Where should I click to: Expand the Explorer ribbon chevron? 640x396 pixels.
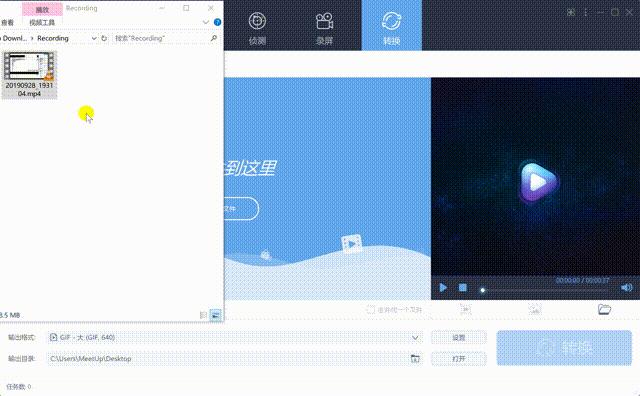(x=206, y=22)
